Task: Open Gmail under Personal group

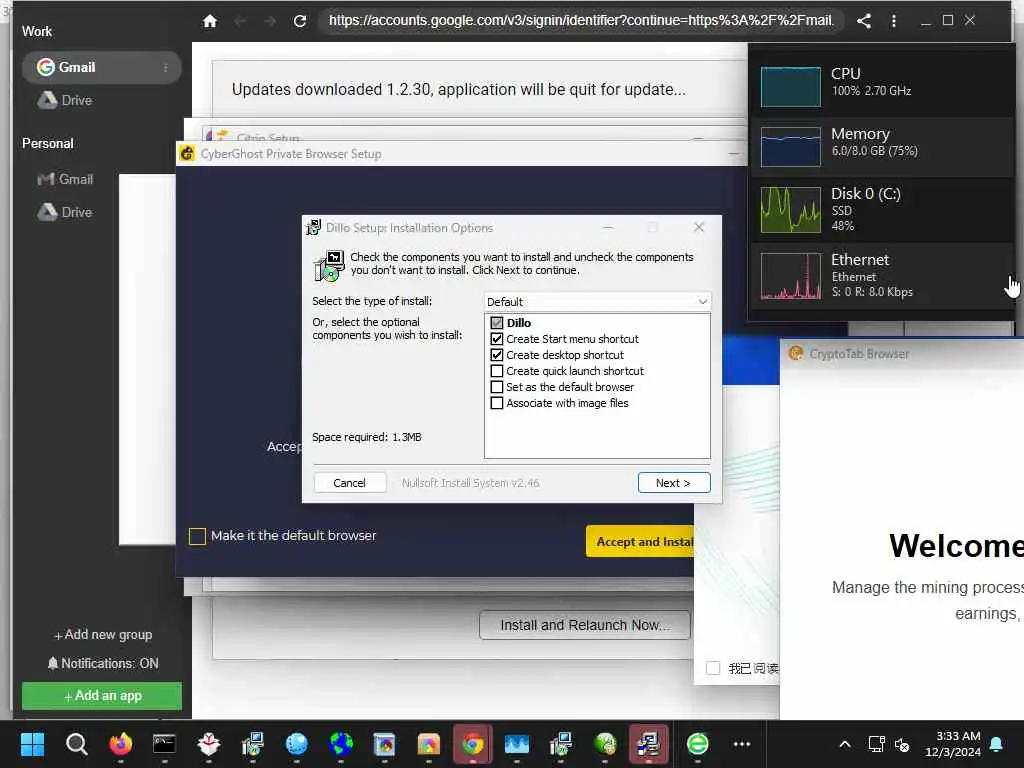Action: tap(65, 179)
